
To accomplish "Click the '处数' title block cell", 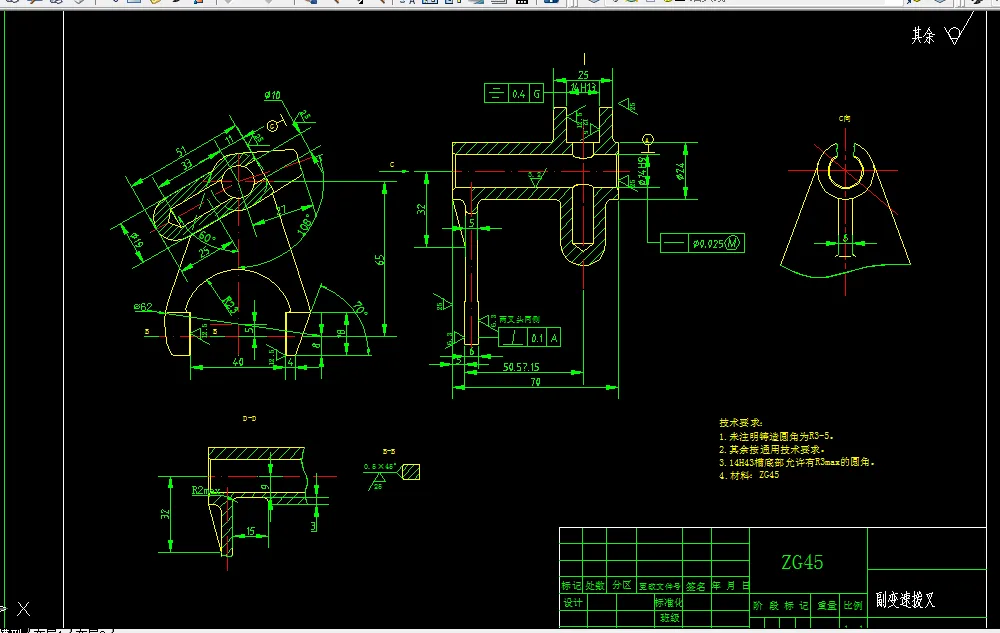I will (594, 586).
